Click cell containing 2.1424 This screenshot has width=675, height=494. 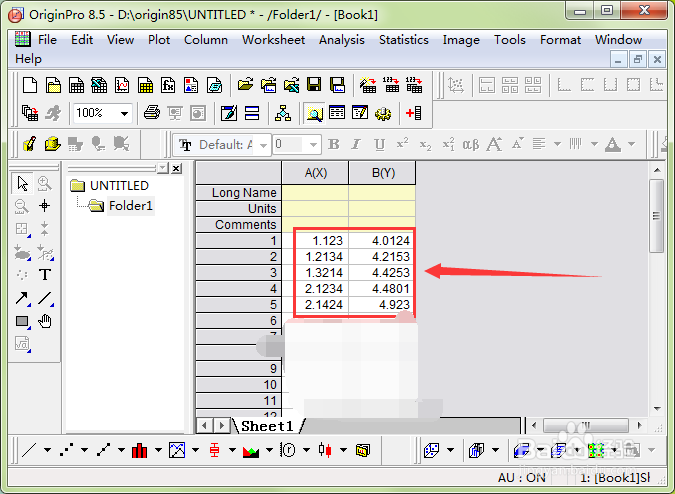coord(315,305)
